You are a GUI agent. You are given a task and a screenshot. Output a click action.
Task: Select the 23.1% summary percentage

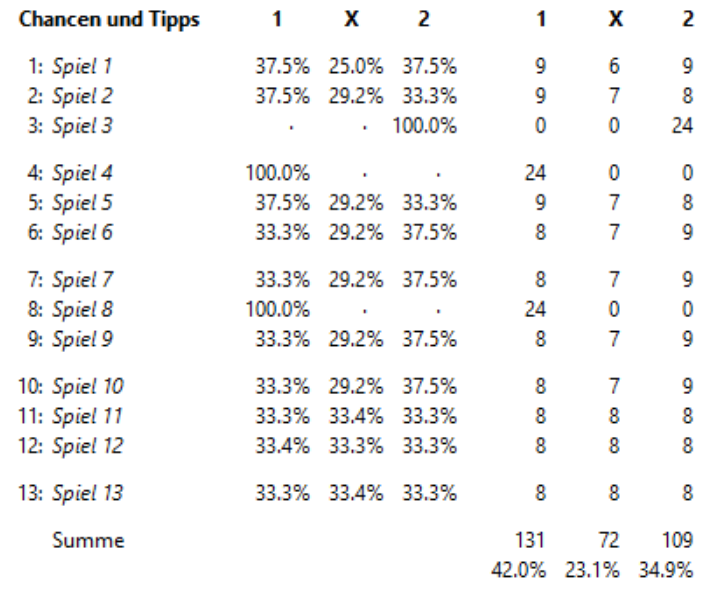click(x=592, y=570)
